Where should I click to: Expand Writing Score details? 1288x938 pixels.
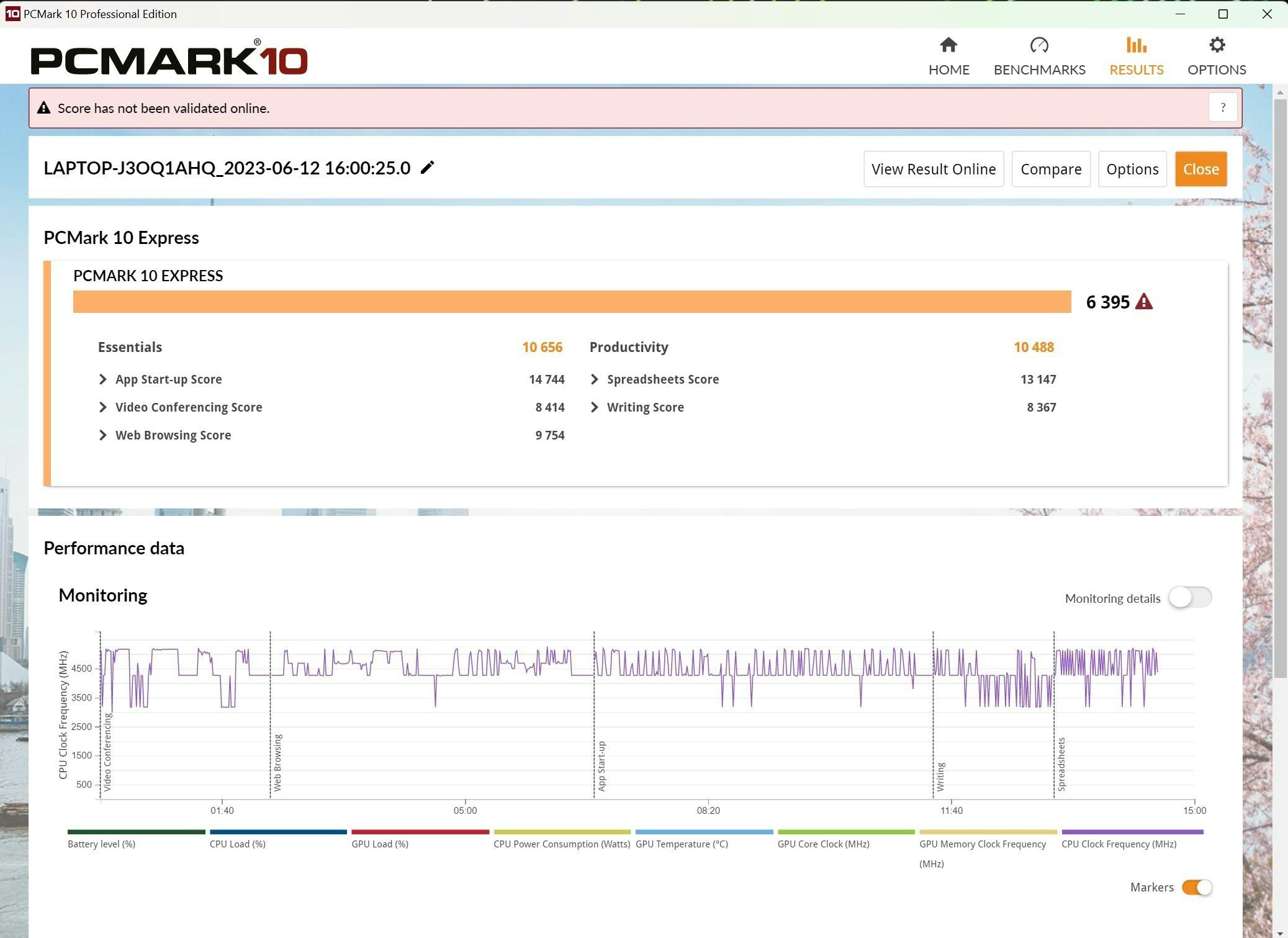[594, 407]
